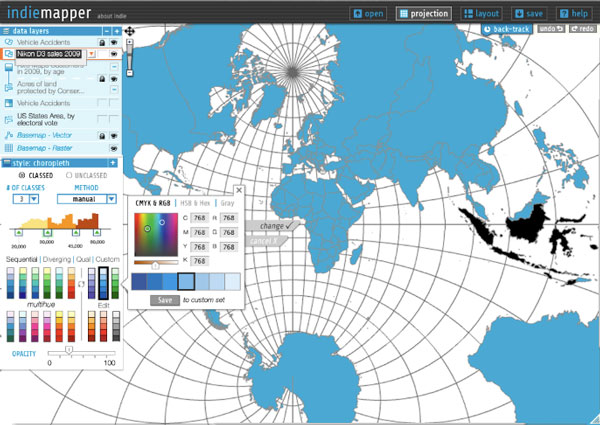
Task: Click the empty lock box on US States Area row
Action: pyautogui.click(x=102, y=119)
